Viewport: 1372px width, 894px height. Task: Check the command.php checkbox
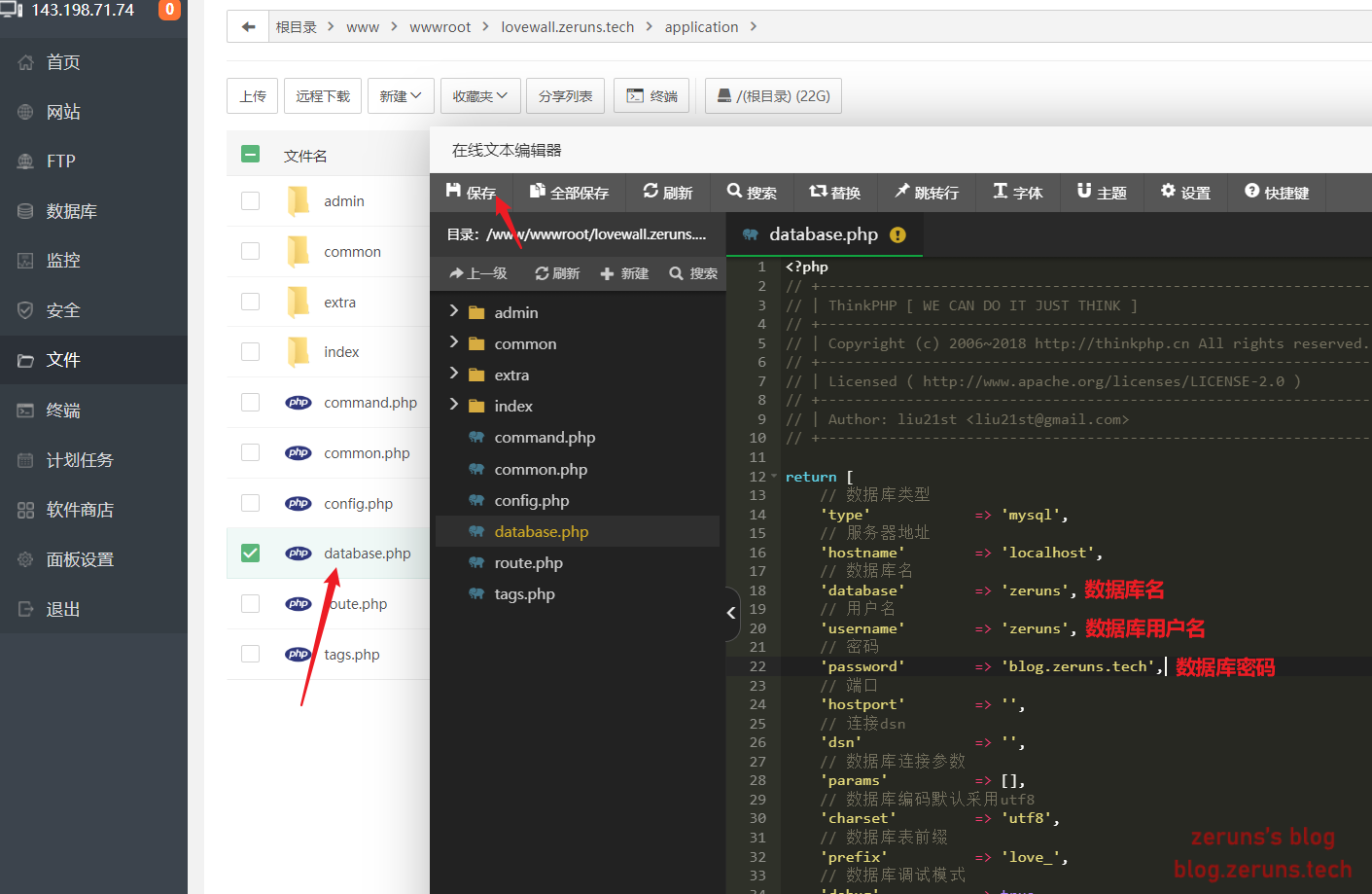(250, 402)
